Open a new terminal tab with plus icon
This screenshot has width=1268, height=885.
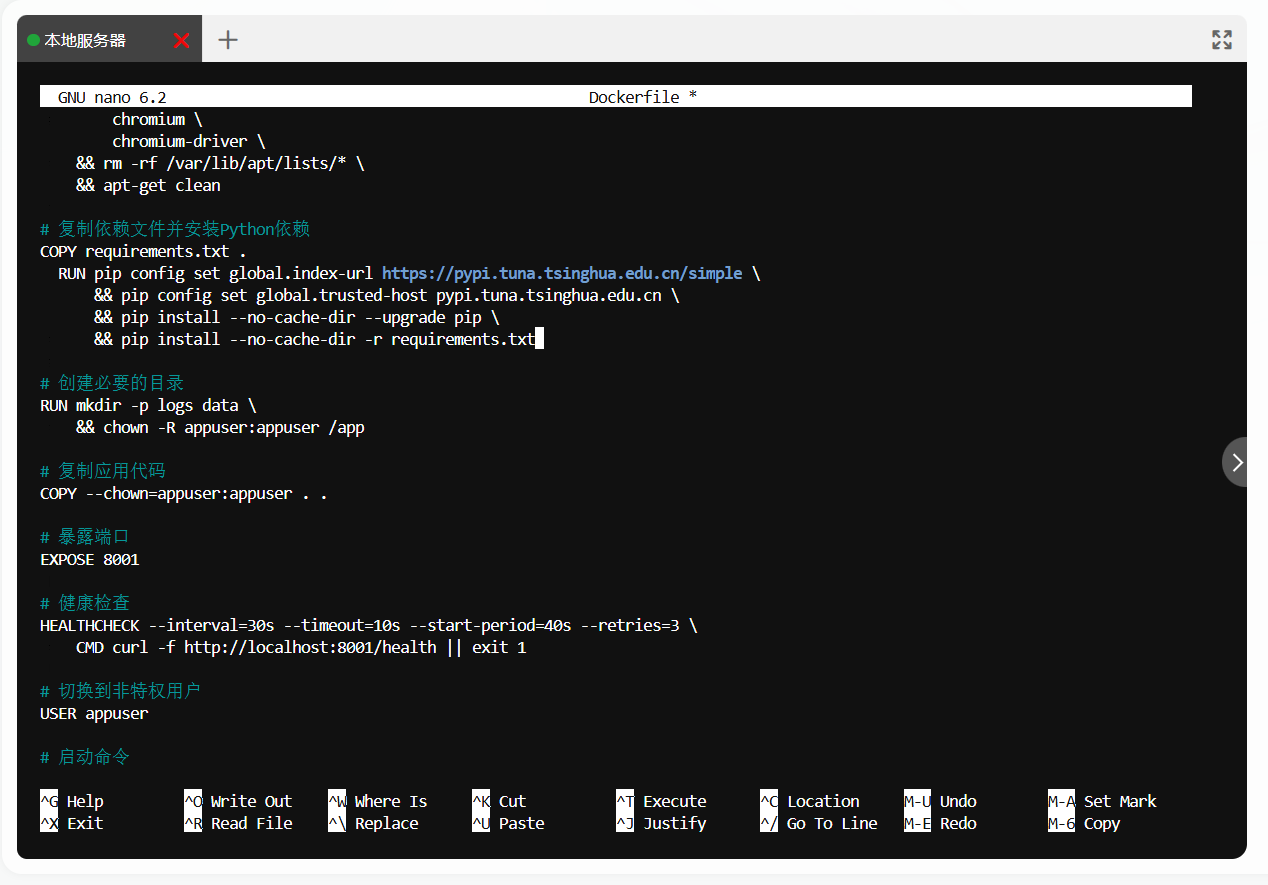tap(228, 40)
